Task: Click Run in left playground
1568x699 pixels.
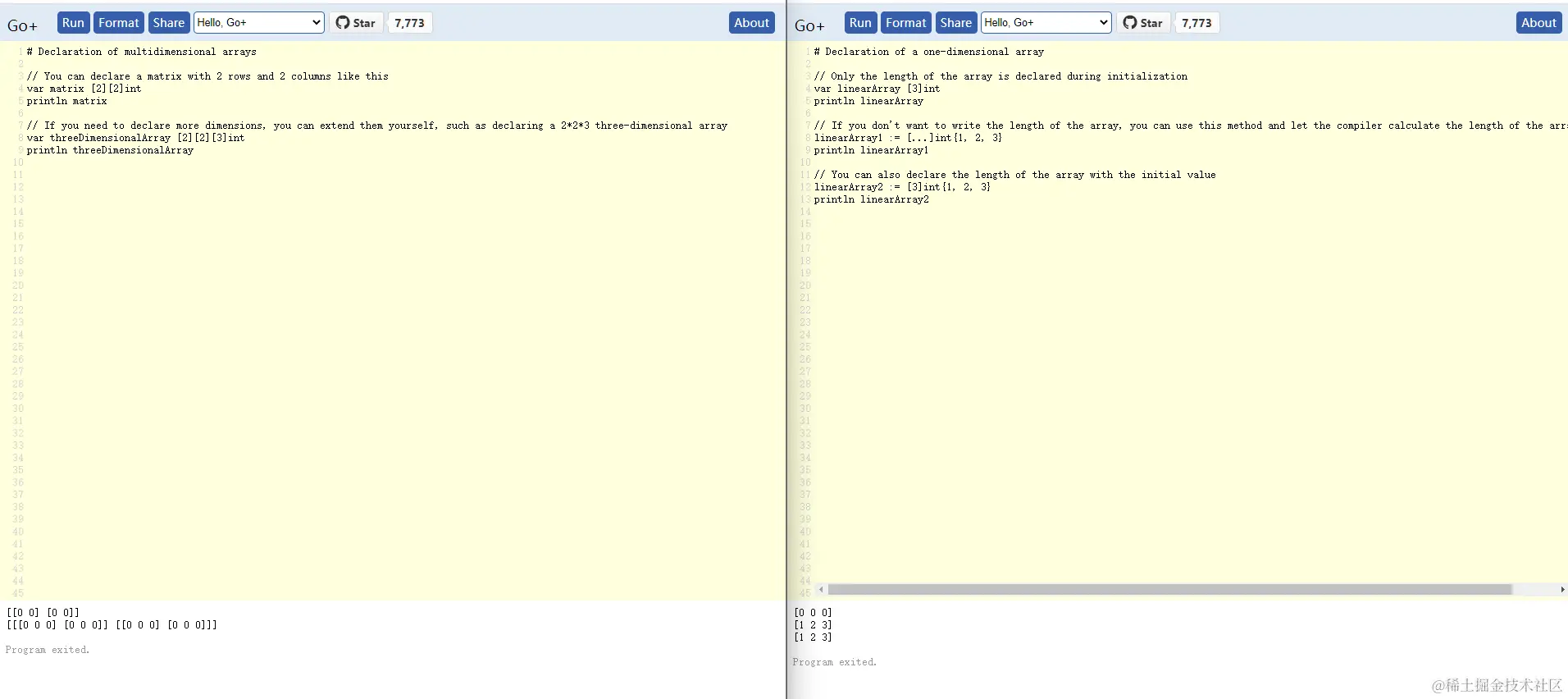Action: pos(73,23)
